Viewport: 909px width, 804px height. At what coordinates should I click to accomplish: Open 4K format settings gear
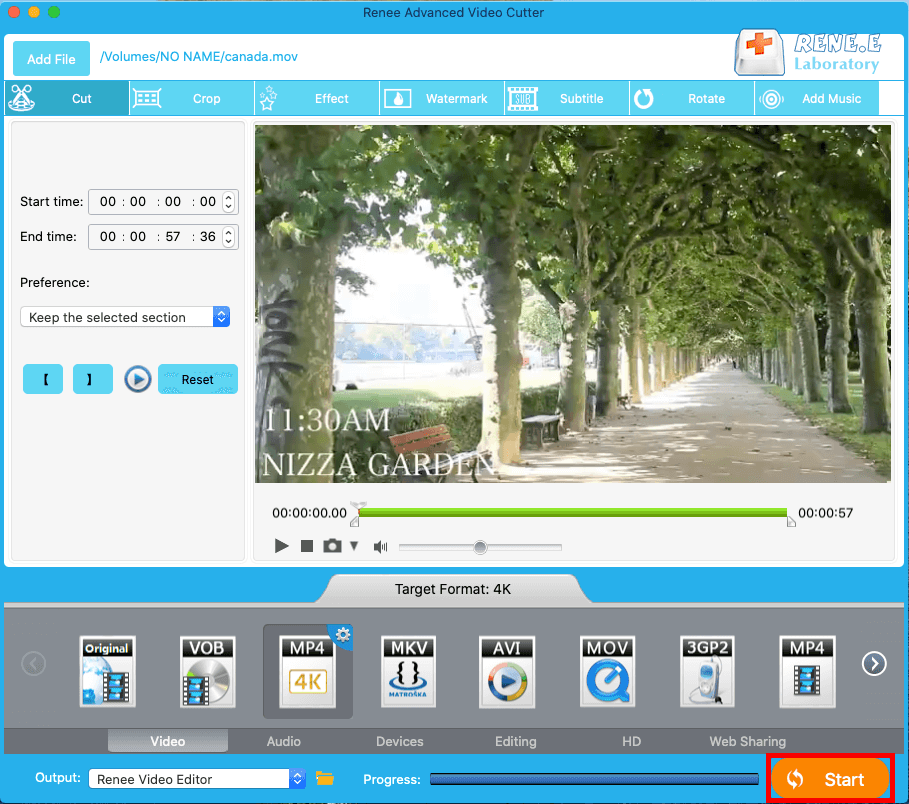[x=343, y=635]
